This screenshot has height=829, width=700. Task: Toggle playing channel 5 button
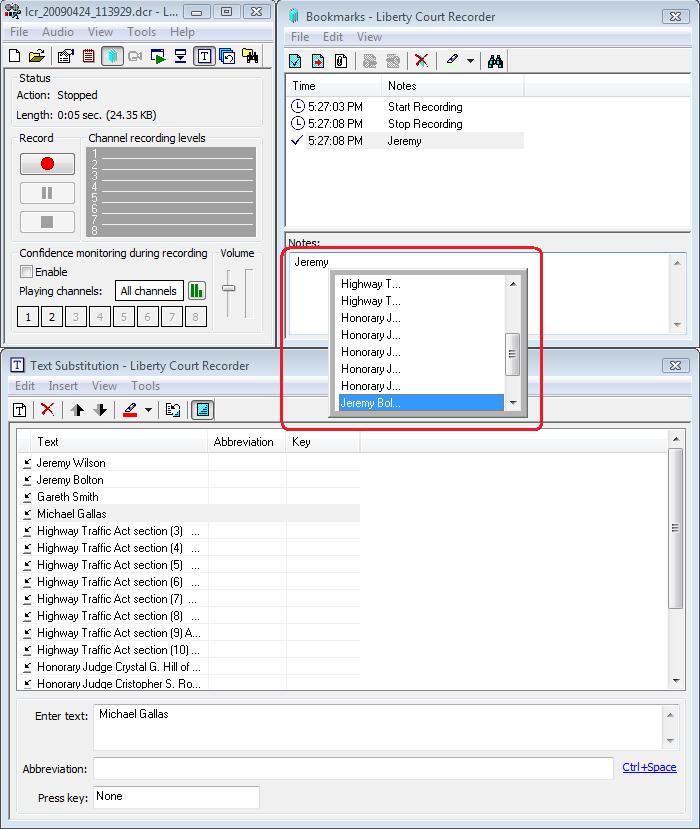click(x=124, y=317)
